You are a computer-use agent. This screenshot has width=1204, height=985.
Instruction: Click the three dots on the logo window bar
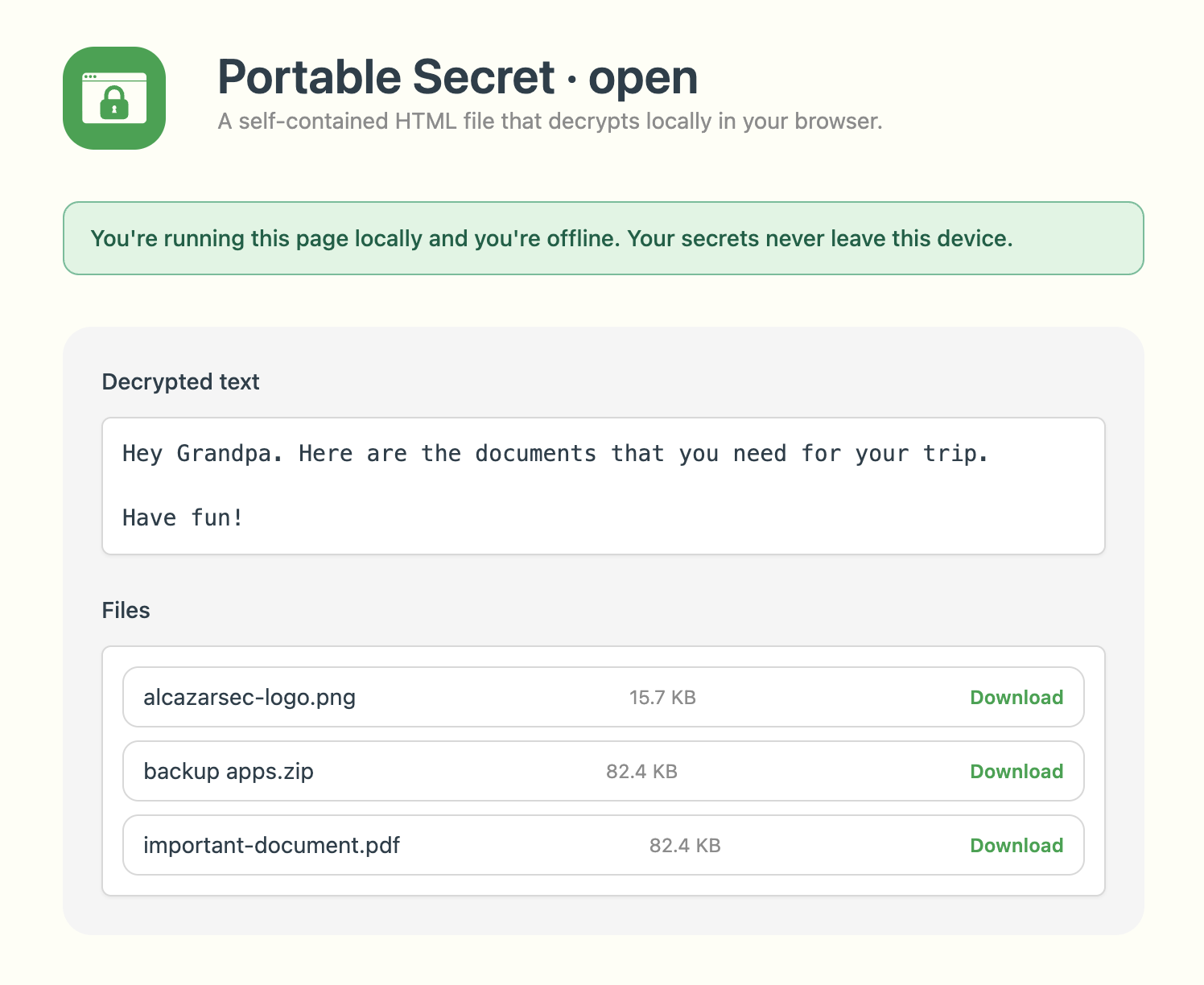[90, 77]
